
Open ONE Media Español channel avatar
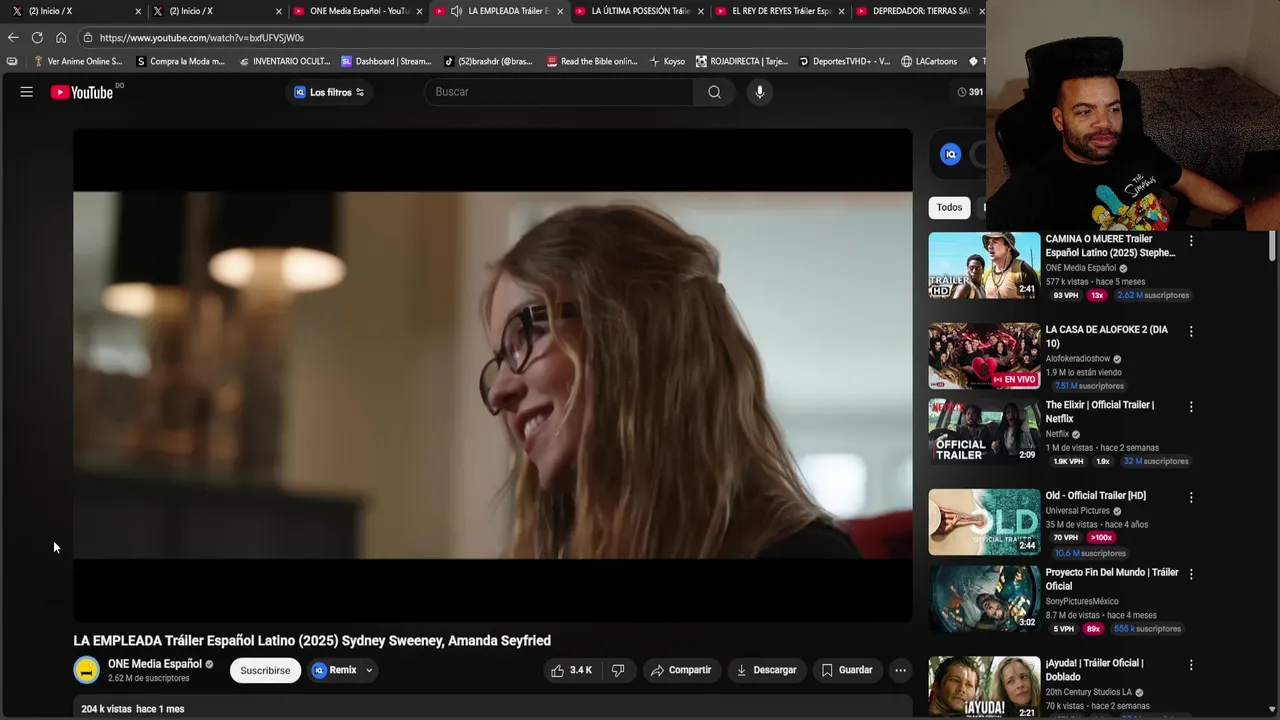click(87, 670)
